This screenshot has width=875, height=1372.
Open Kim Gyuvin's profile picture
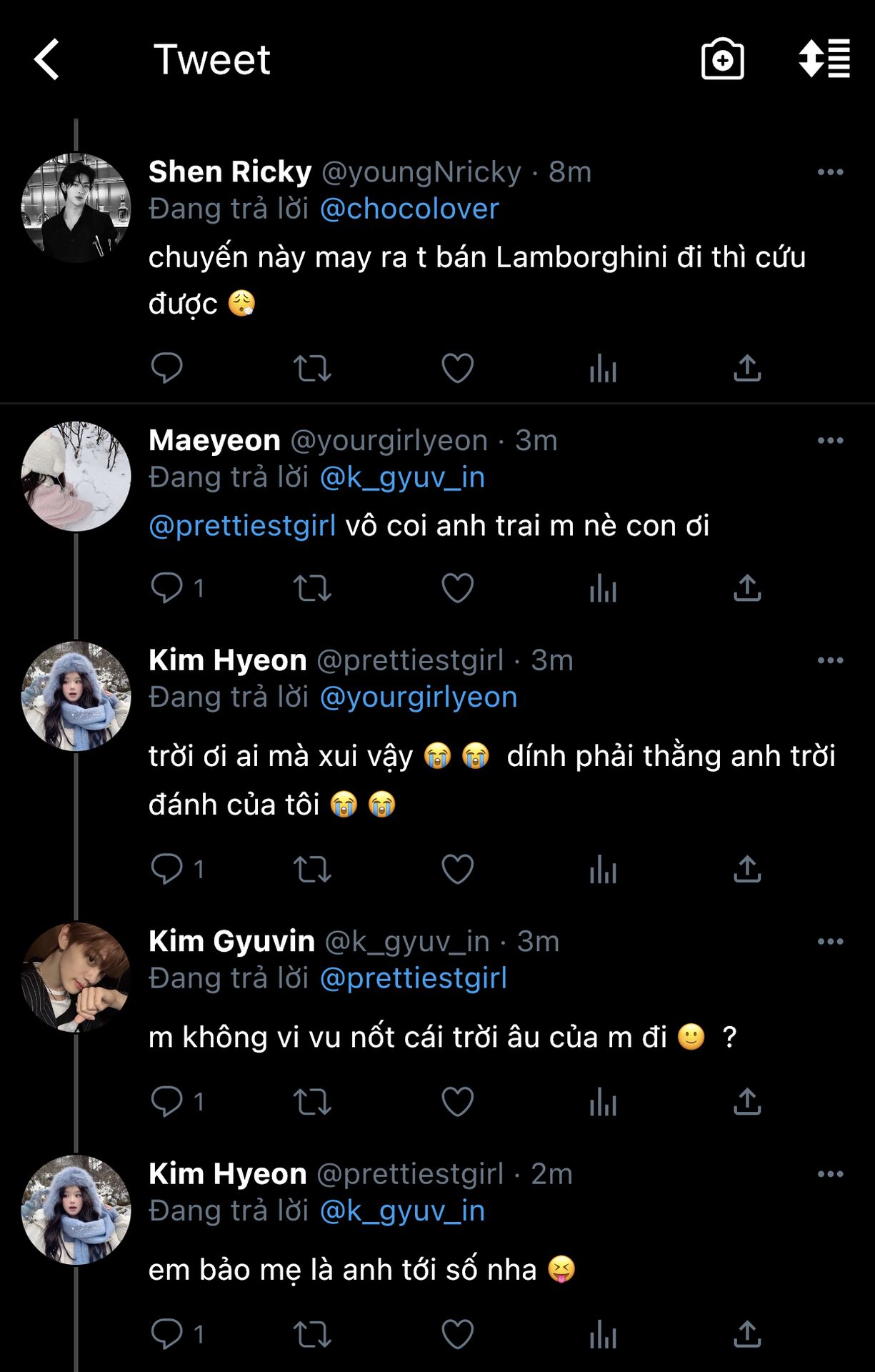tap(76, 977)
